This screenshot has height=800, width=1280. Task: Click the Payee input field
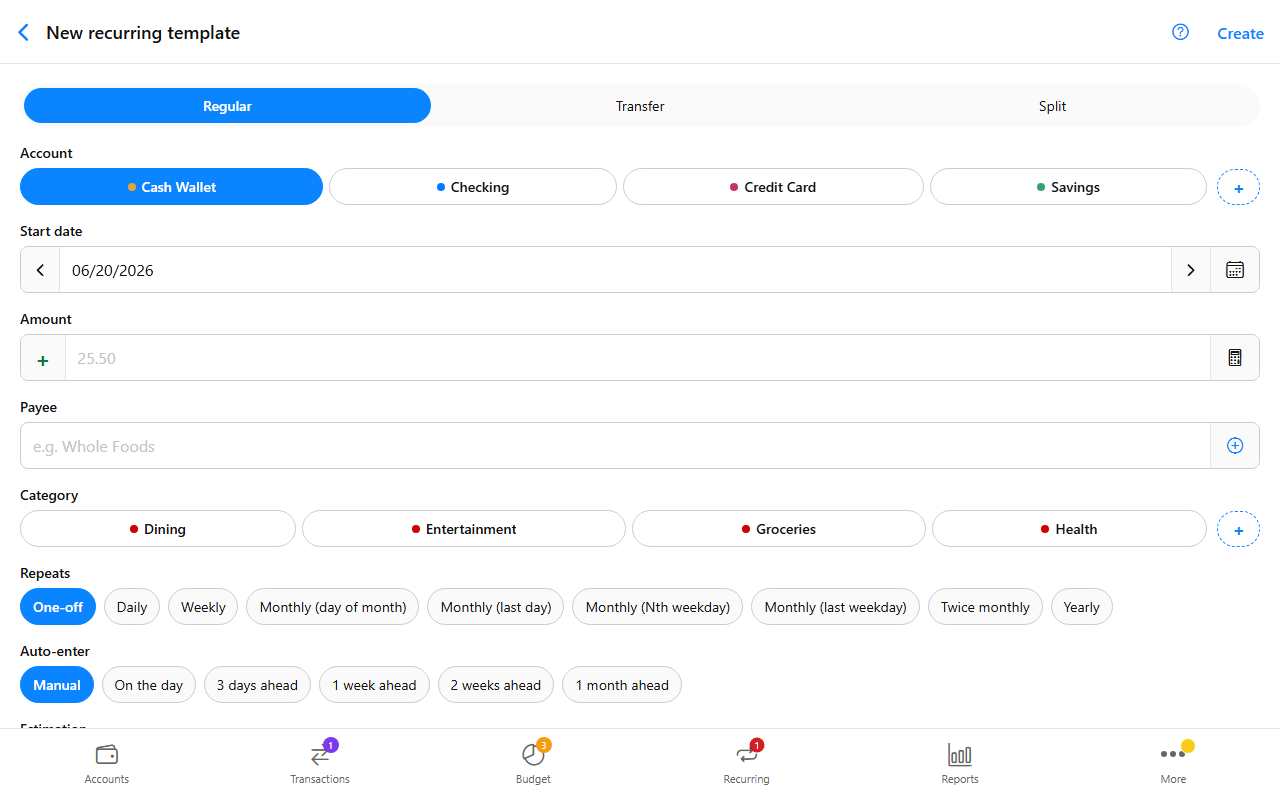coord(616,446)
